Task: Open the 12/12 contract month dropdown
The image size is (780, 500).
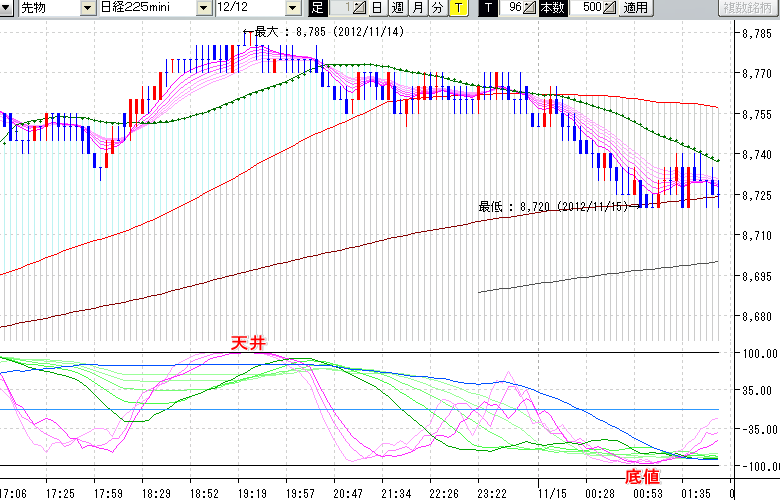Action: click(291, 9)
